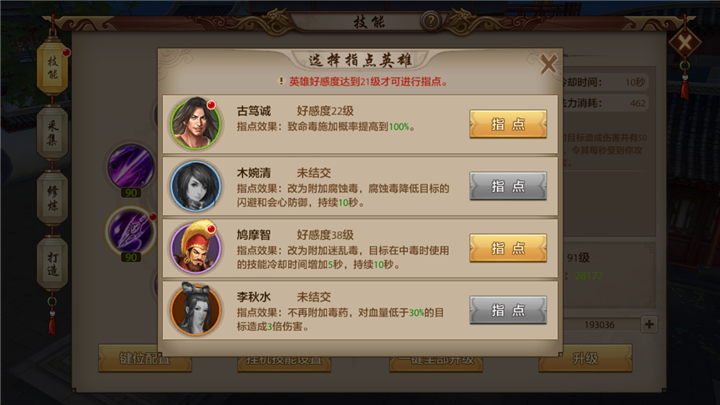Click 木婉清 hero portrait
This screenshot has width=720, height=405.
point(196,186)
